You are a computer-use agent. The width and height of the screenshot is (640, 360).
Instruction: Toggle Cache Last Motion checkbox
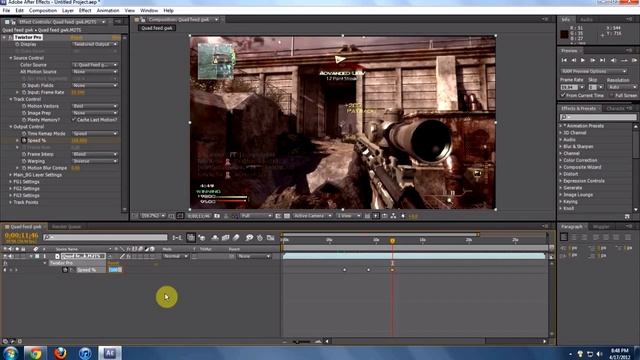74,120
